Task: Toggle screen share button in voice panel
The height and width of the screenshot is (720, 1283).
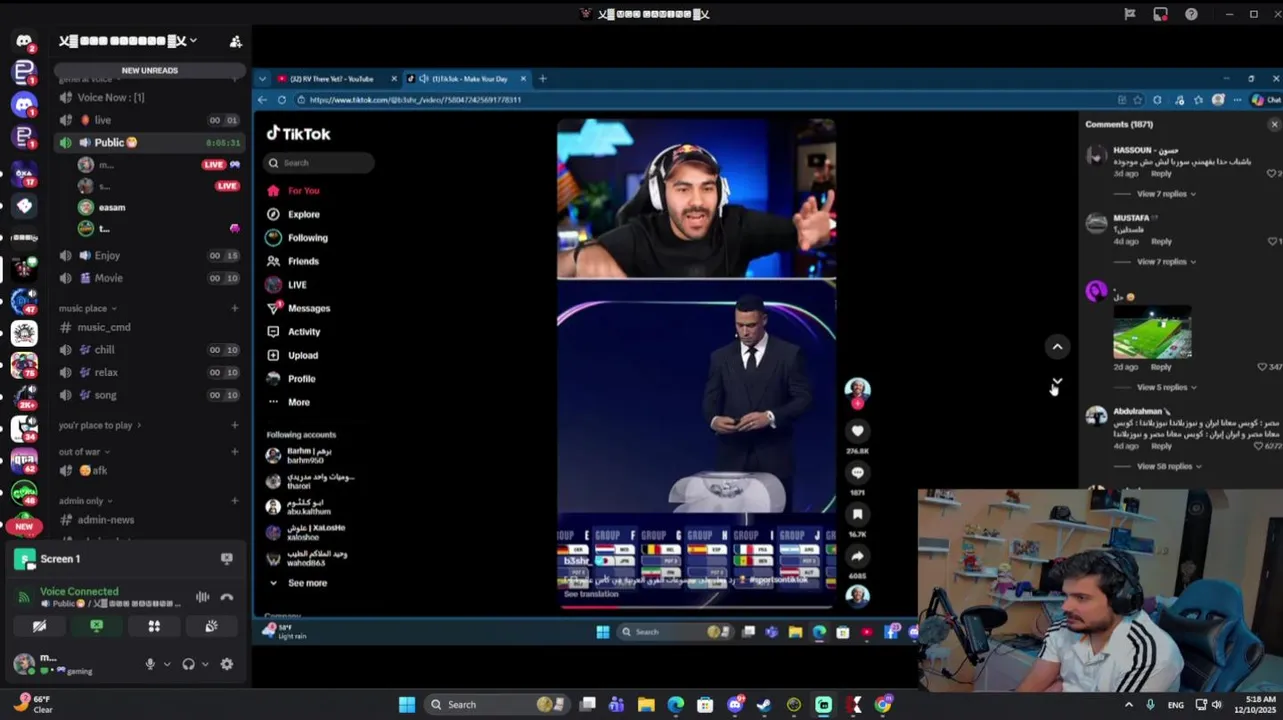Action: [96, 626]
